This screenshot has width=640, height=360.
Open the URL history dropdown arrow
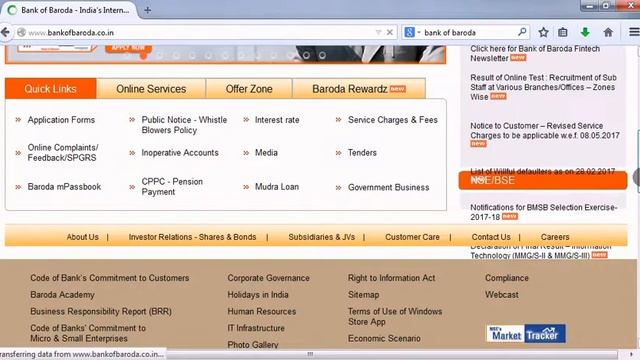click(378, 32)
